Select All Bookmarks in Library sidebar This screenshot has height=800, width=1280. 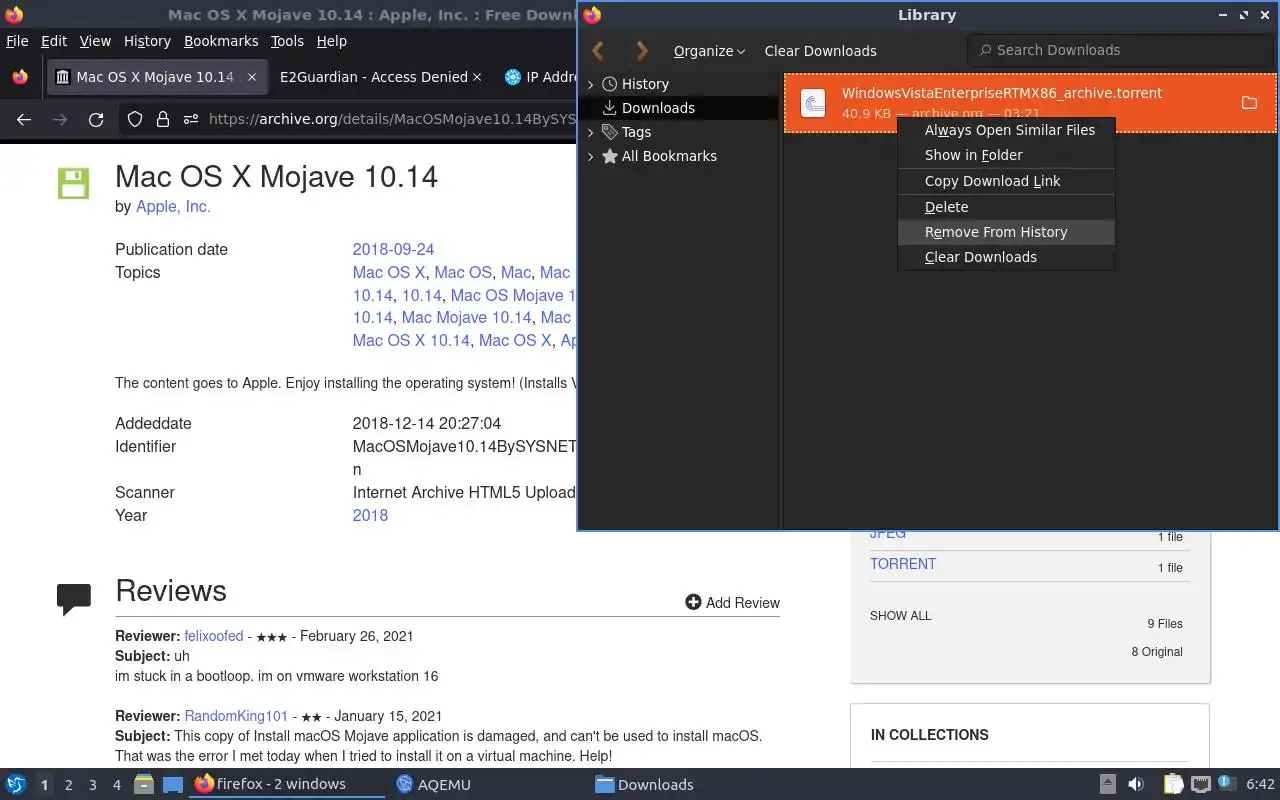pos(669,156)
